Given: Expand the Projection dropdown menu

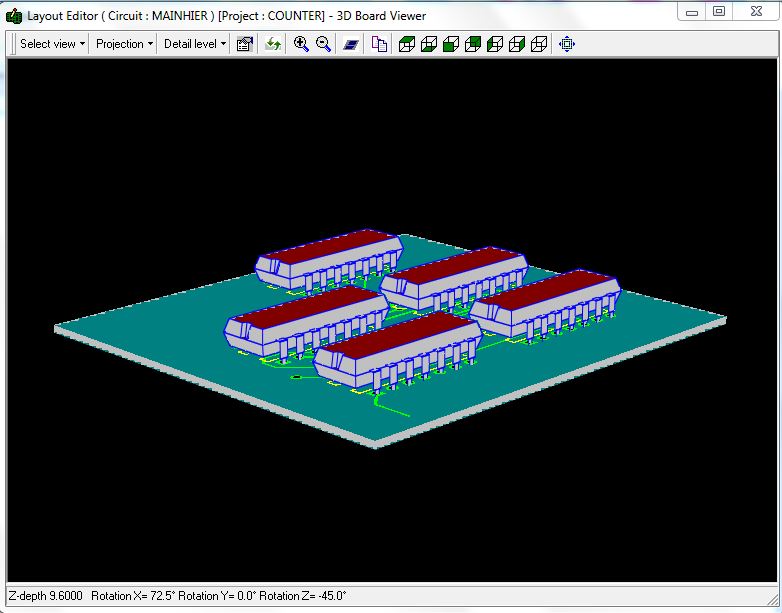Looking at the screenshot, I should (x=124, y=44).
